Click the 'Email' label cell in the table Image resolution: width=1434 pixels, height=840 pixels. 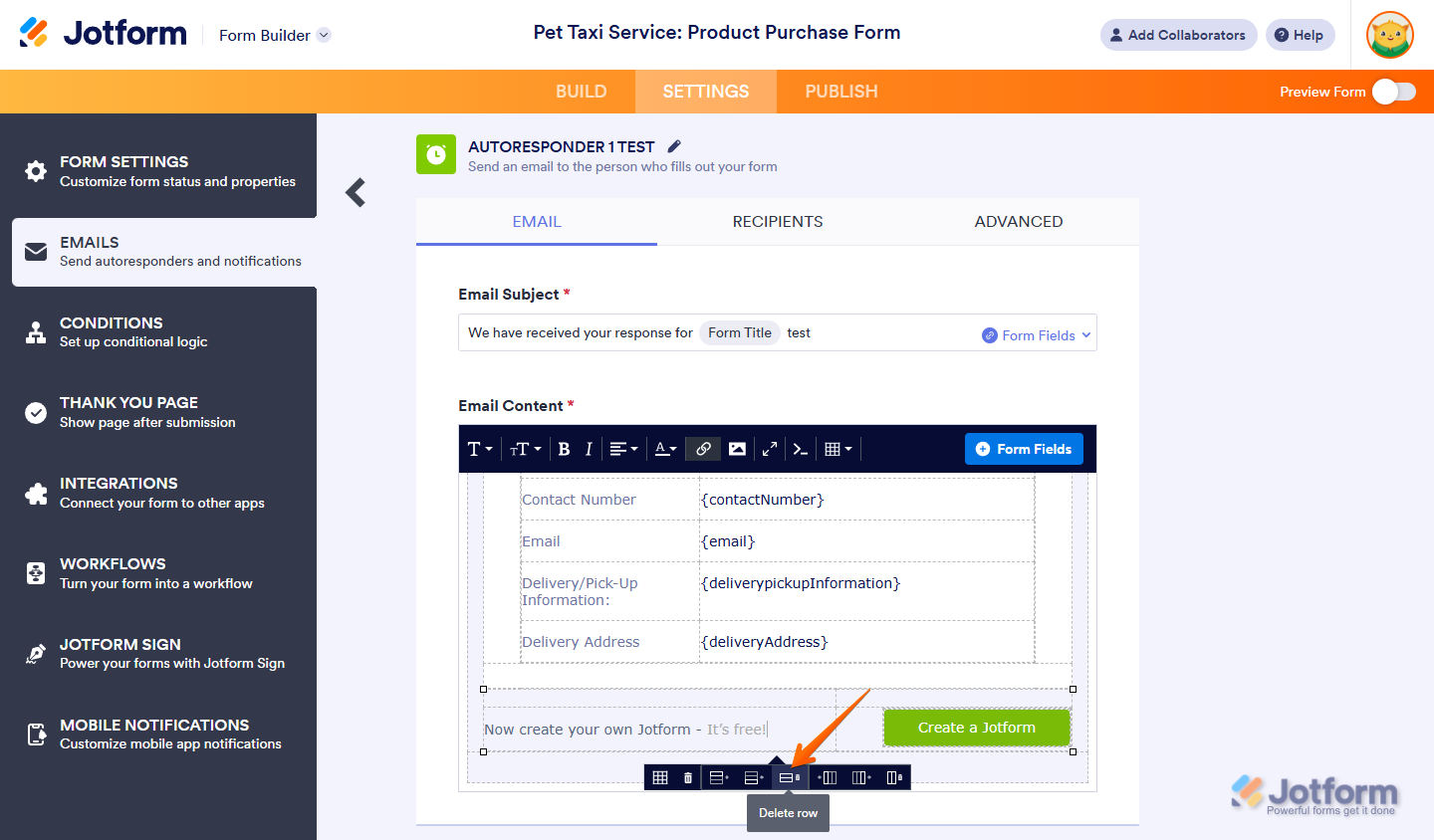pyautogui.click(x=610, y=541)
